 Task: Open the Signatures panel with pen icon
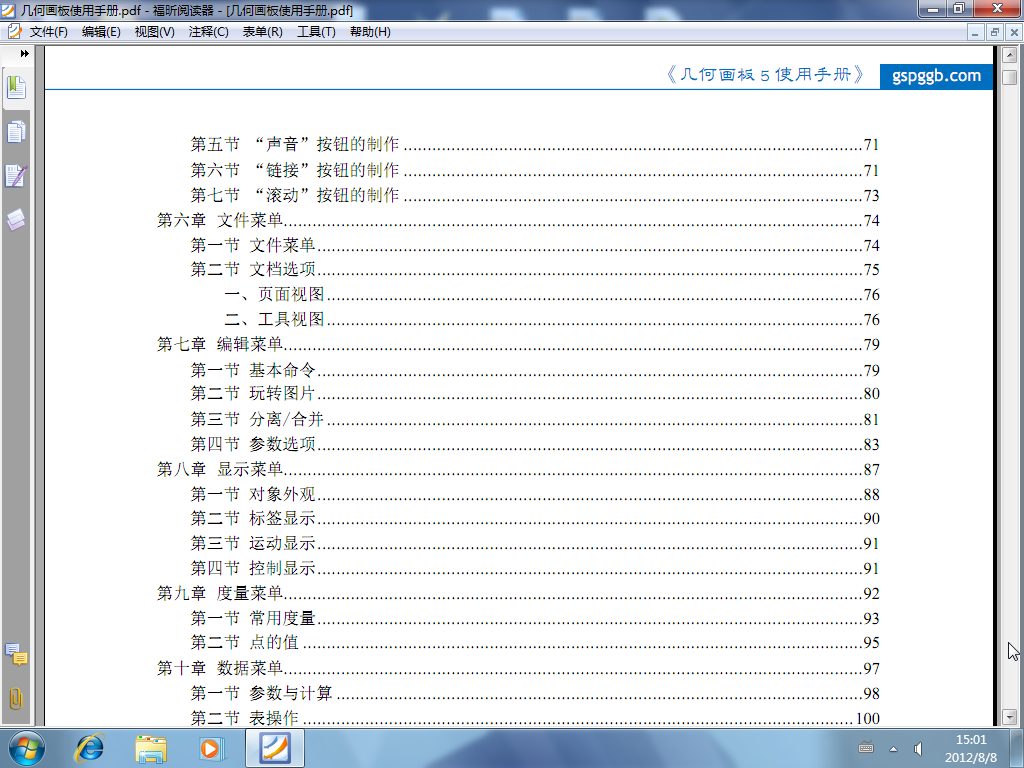click(16, 176)
